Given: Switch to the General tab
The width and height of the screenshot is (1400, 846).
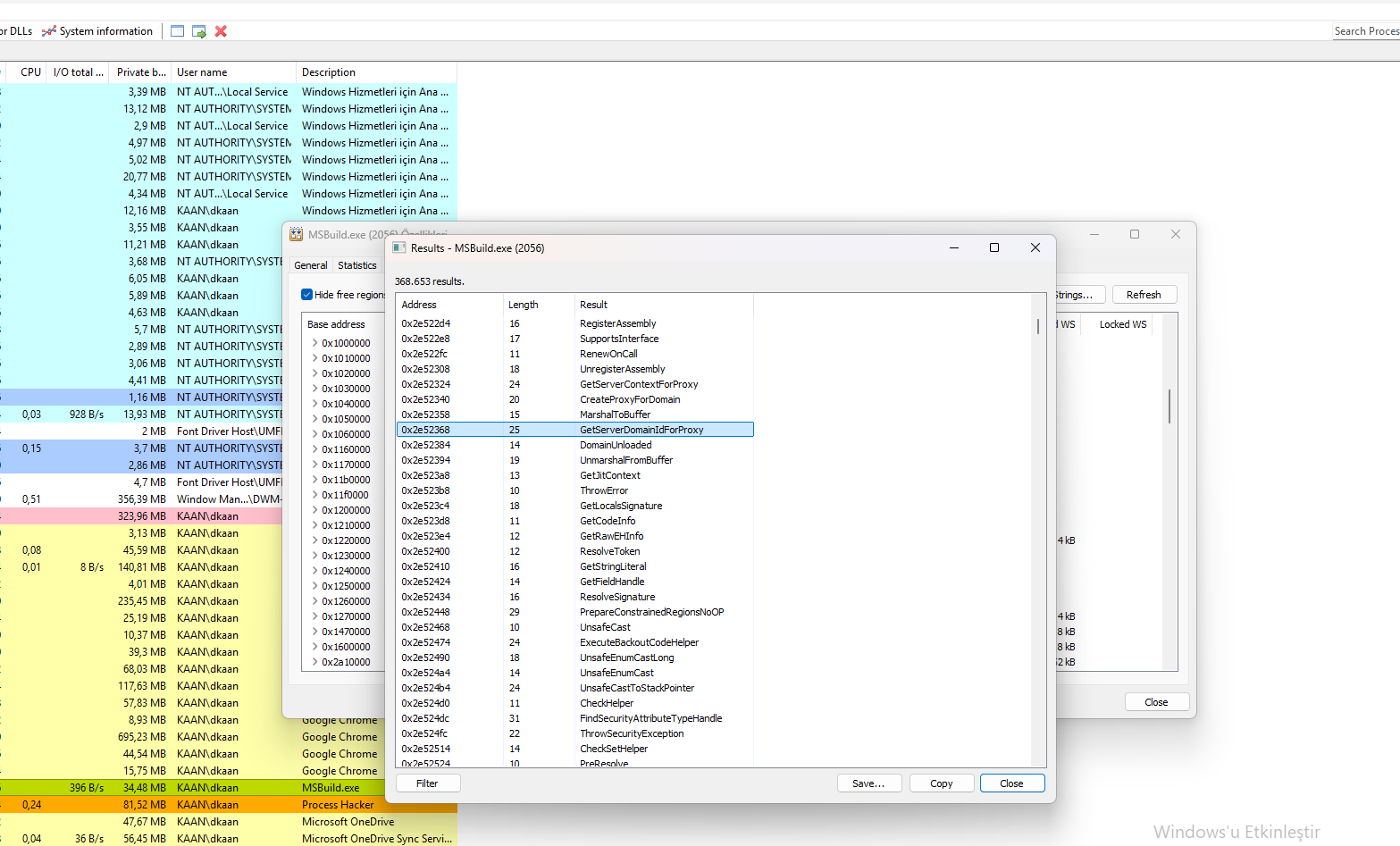Looking at the screenshot, I should (310, 265).
